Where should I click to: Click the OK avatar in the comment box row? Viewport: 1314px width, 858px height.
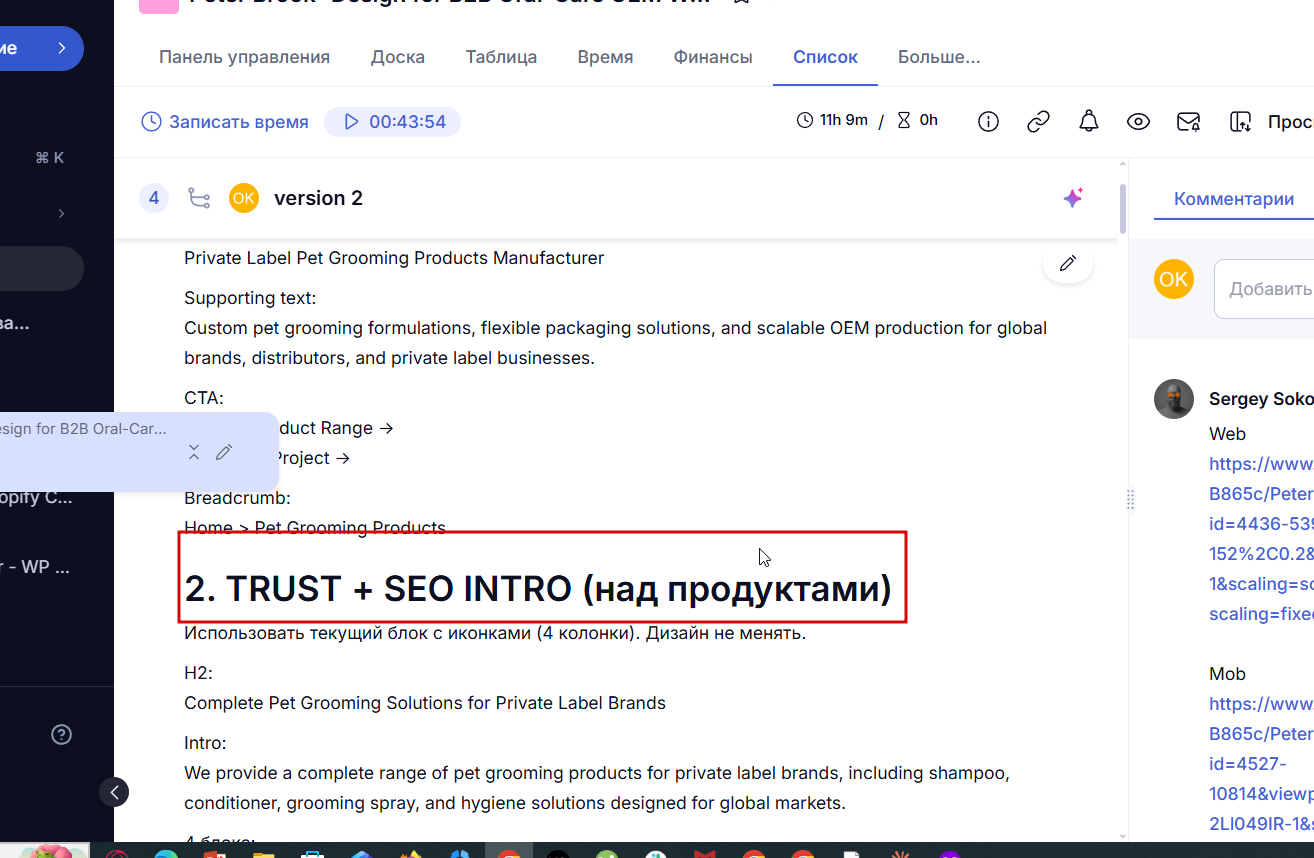[1174, 279]
